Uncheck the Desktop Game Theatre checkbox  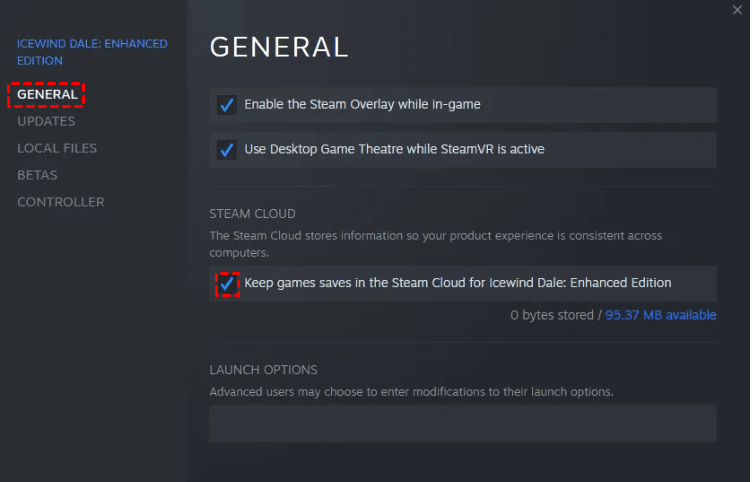click(x=227, y=150)
